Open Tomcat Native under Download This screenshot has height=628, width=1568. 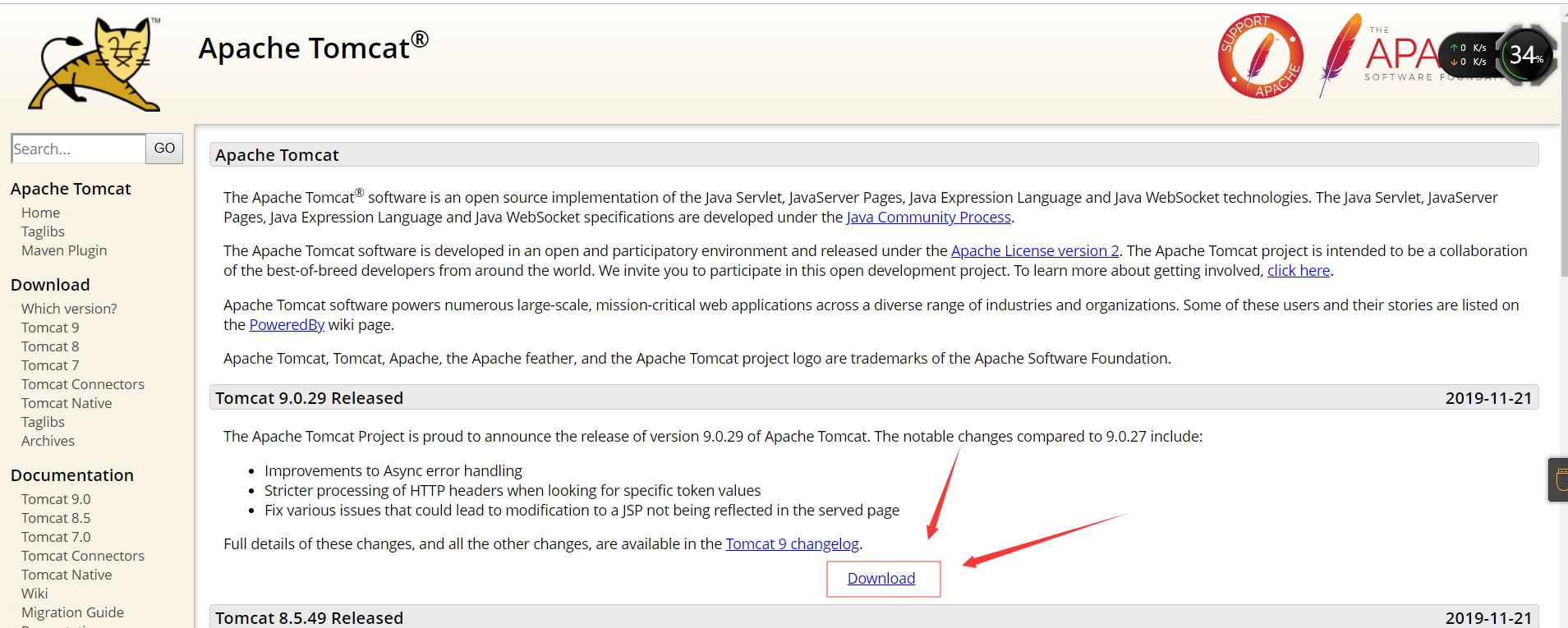(67, 403)
